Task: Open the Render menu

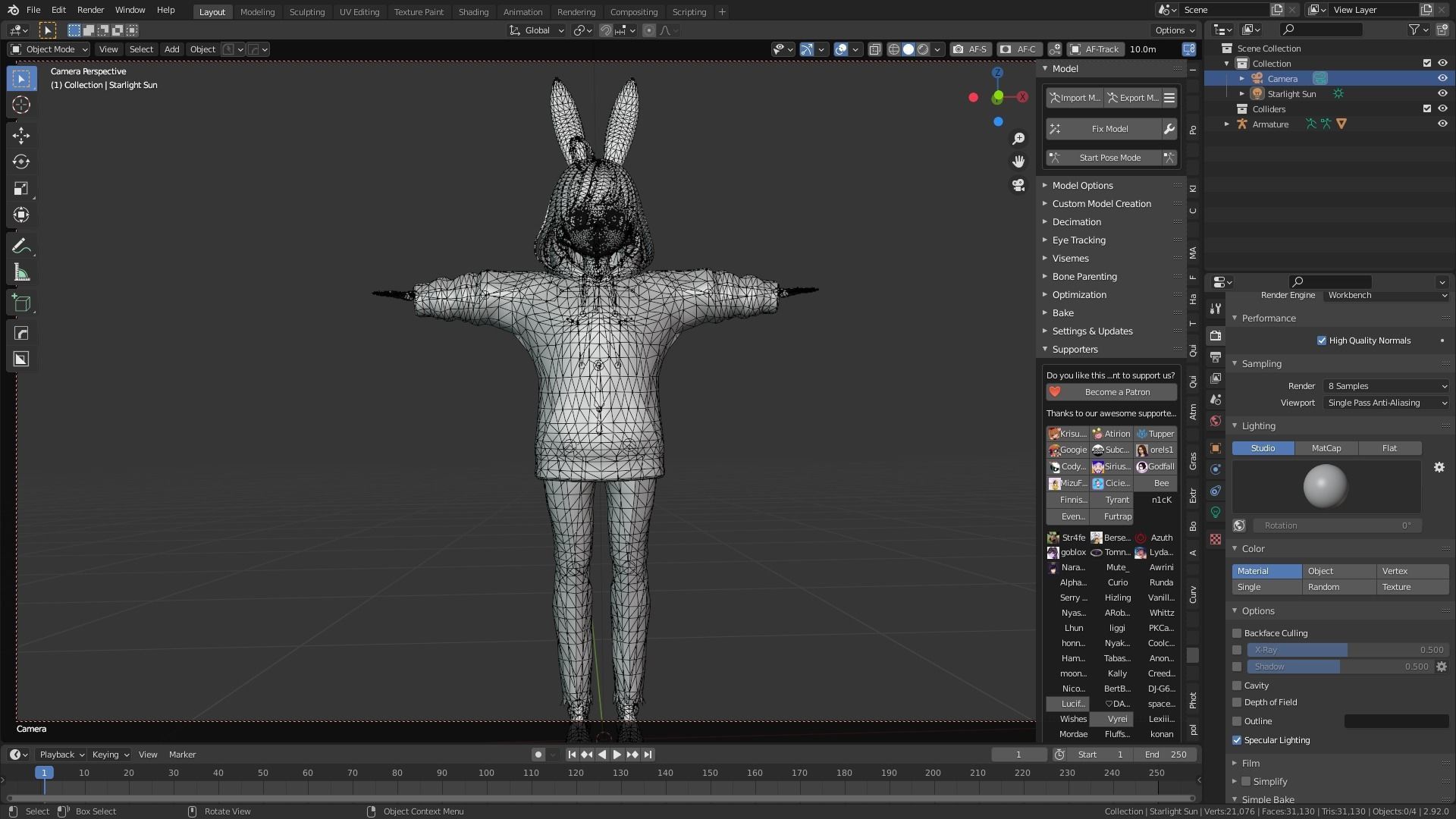Action: [x=90, y=10]
